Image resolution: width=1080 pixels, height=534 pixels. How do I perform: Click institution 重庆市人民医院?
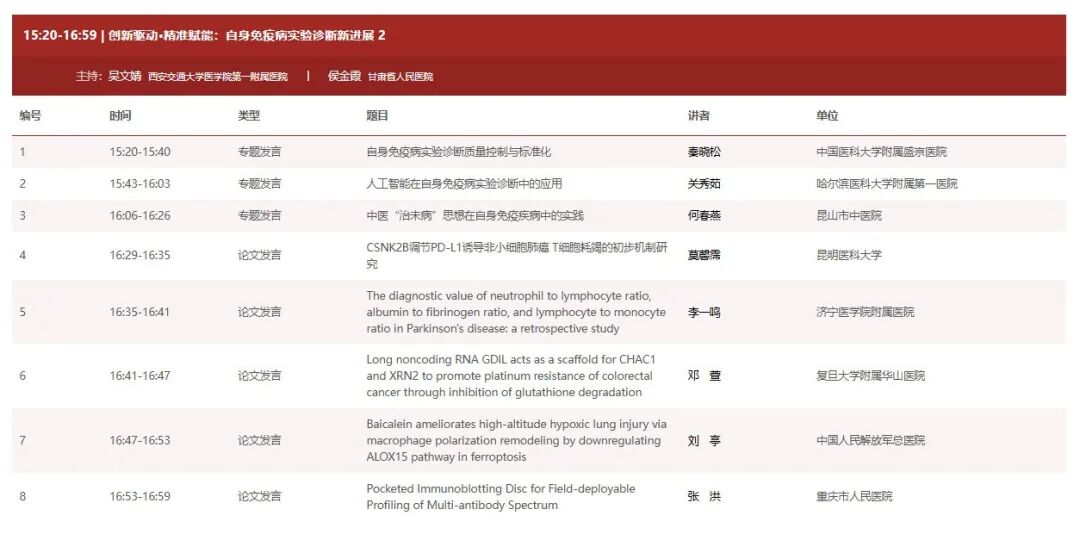click(854, 497)
